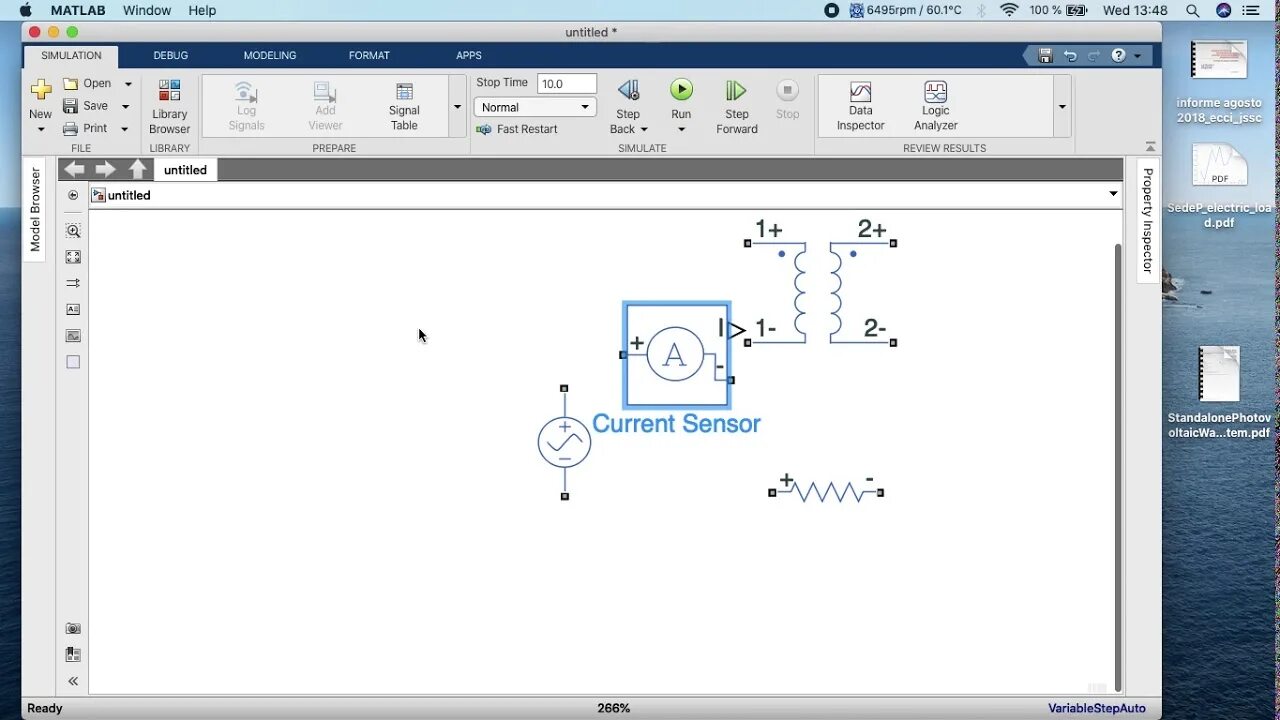Click the quick access save icon
The width and height of the screenshot is (1280, 720).
(x=1046, y=56)
